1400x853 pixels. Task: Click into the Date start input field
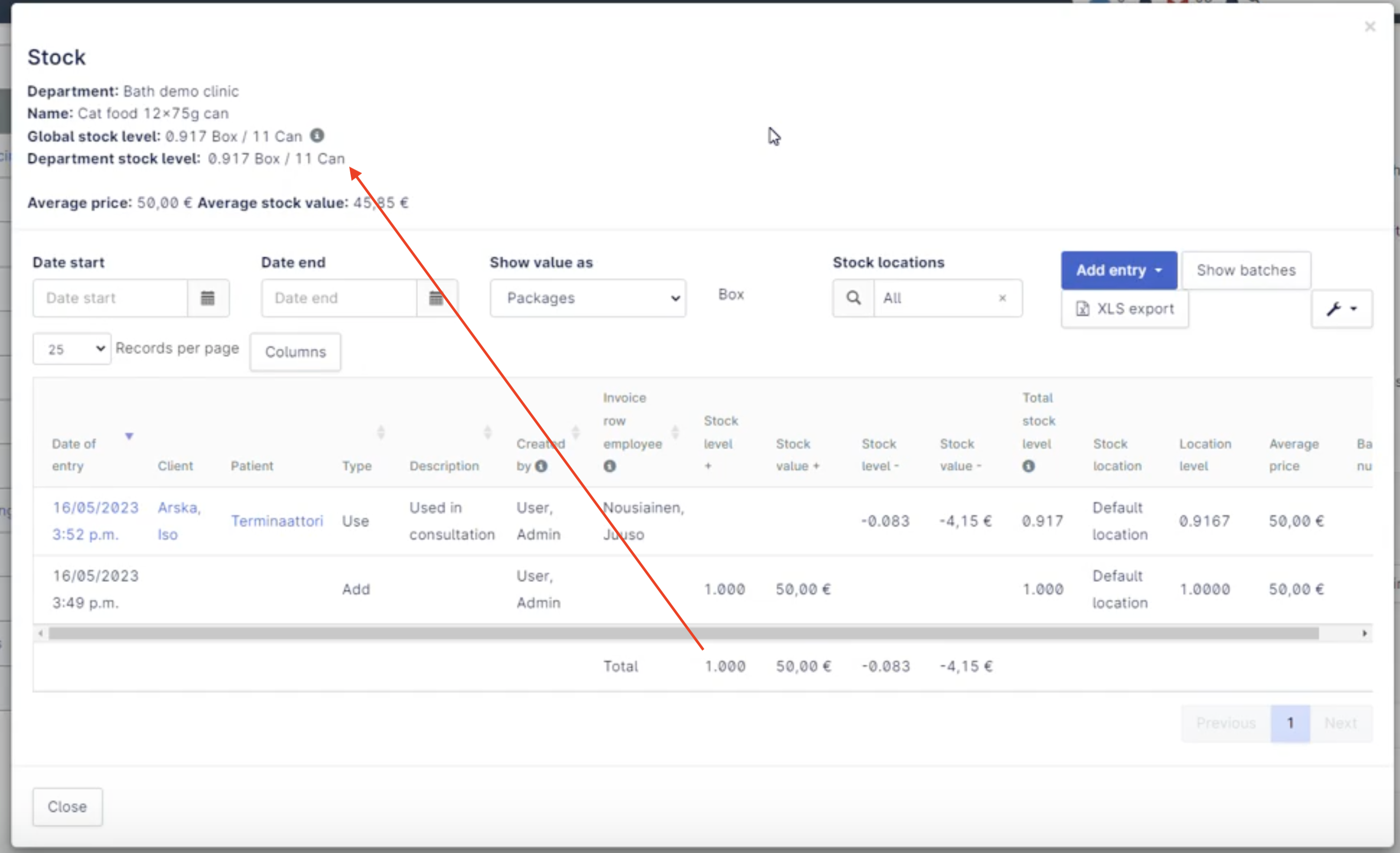pos(110,298)
